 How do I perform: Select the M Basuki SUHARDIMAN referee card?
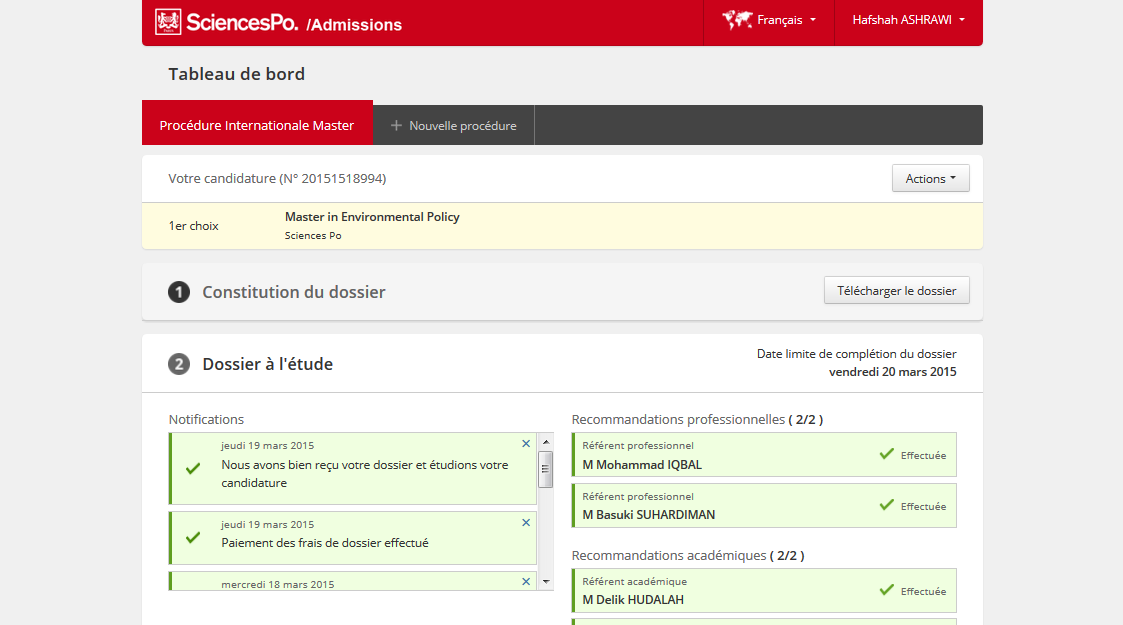tap(764, 505)
